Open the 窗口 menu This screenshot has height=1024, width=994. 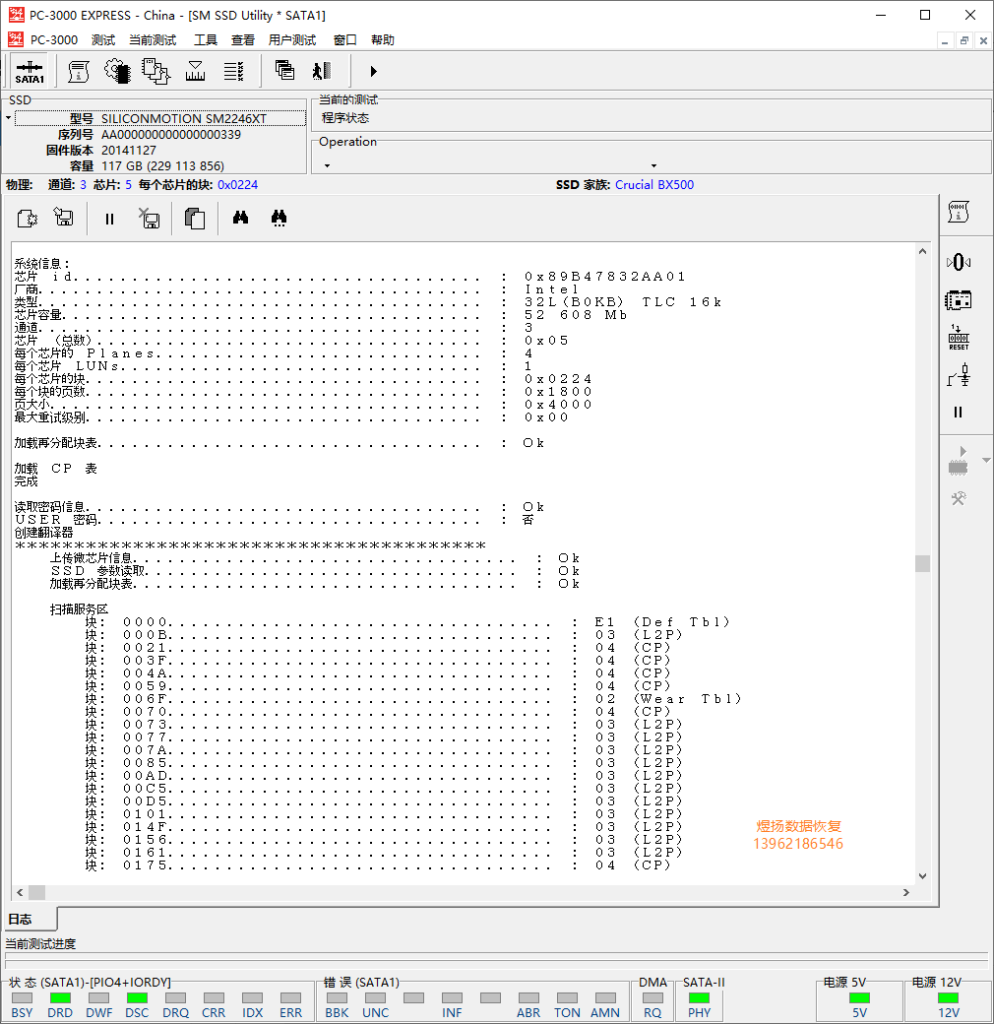coord(345,40)
